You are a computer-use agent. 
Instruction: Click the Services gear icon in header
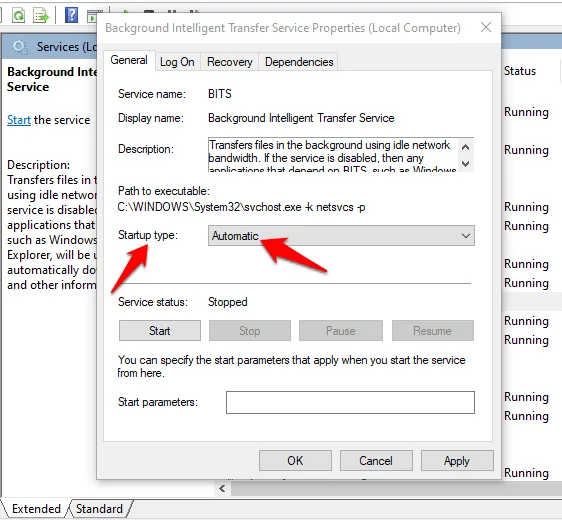click(x=20, y=47)
